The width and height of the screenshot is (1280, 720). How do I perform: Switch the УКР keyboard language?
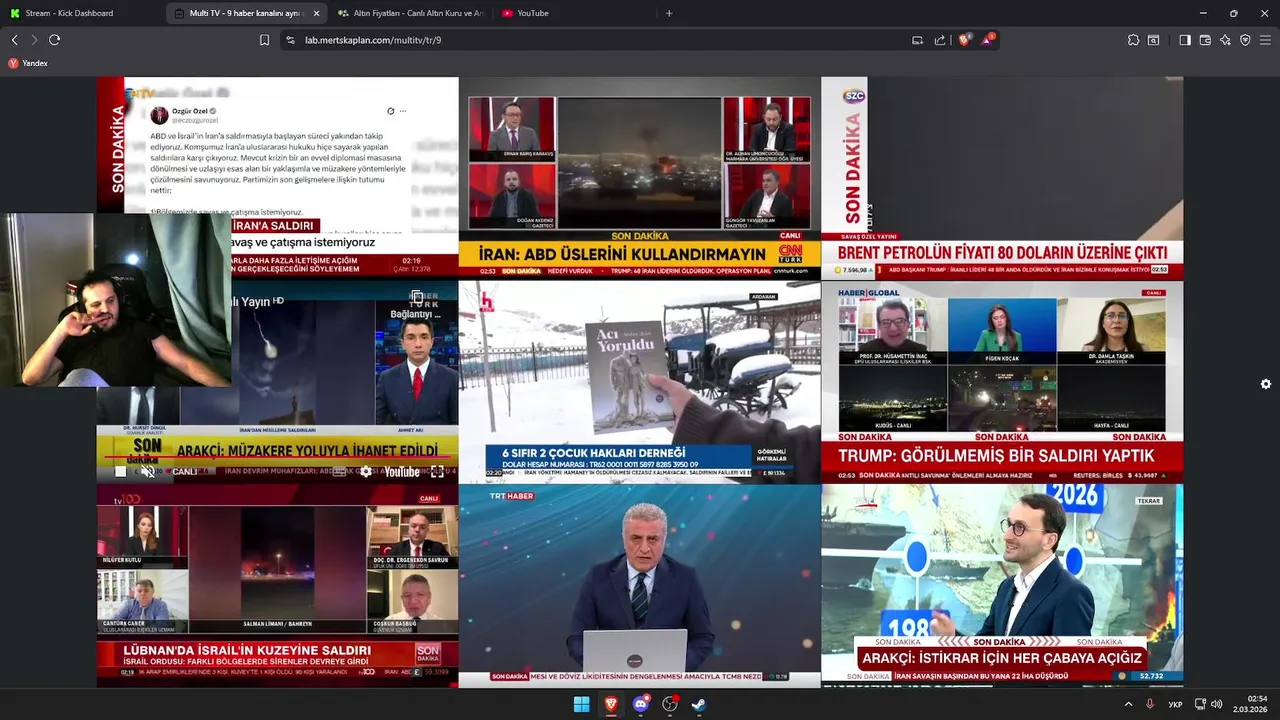click(x=1176, y=704)
